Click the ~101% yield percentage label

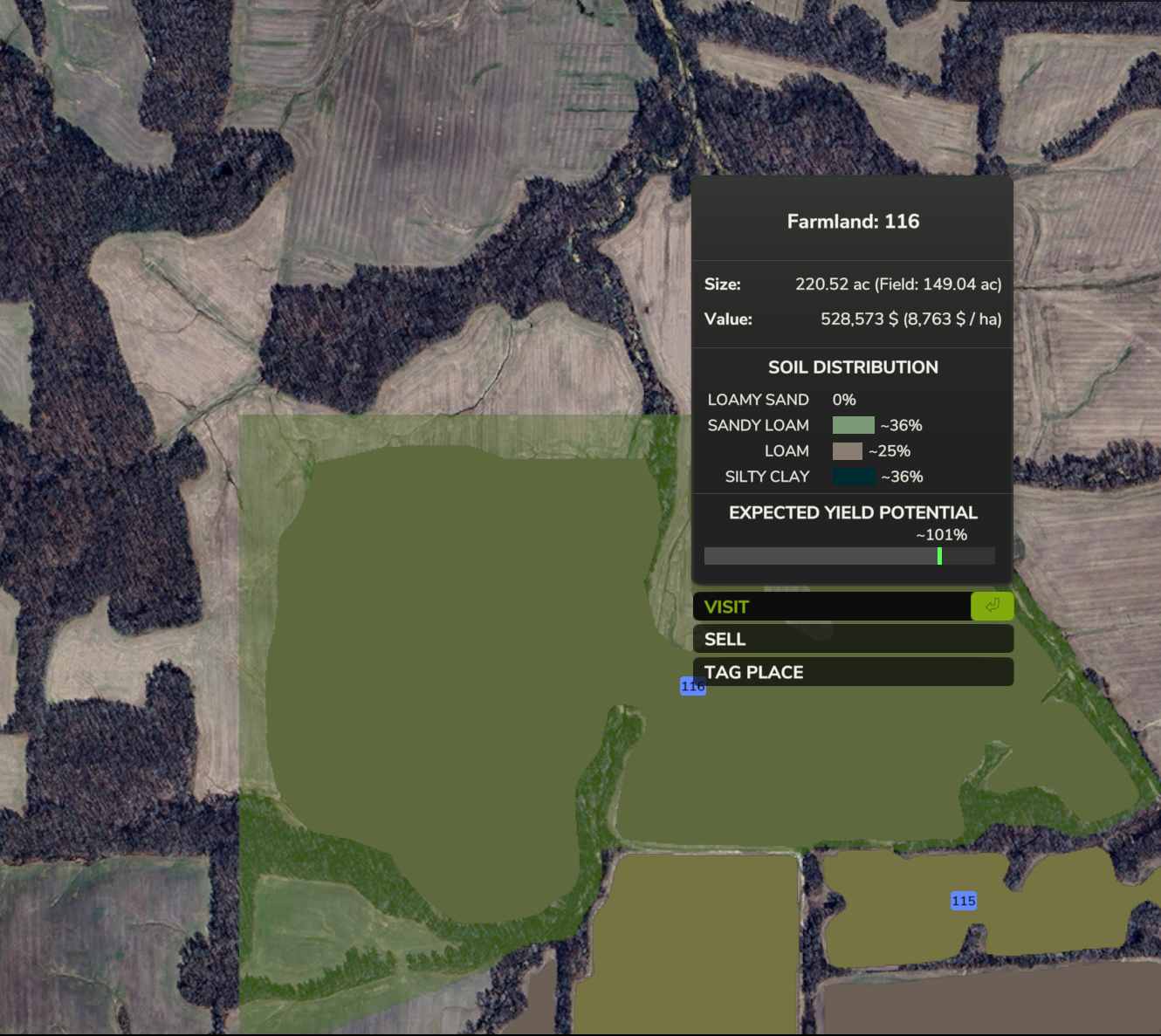pyautogui.click(x=941, y=535)
